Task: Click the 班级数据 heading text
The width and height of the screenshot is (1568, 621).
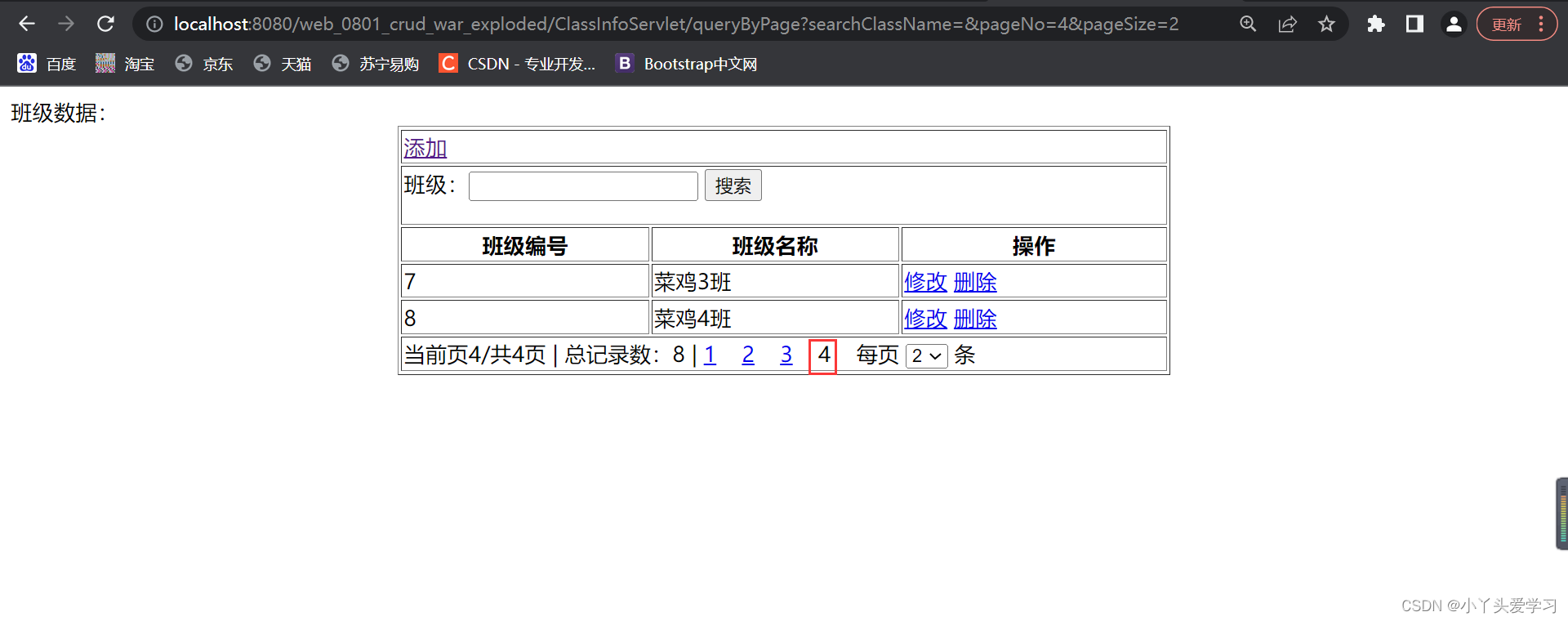Action: point(58,113)
